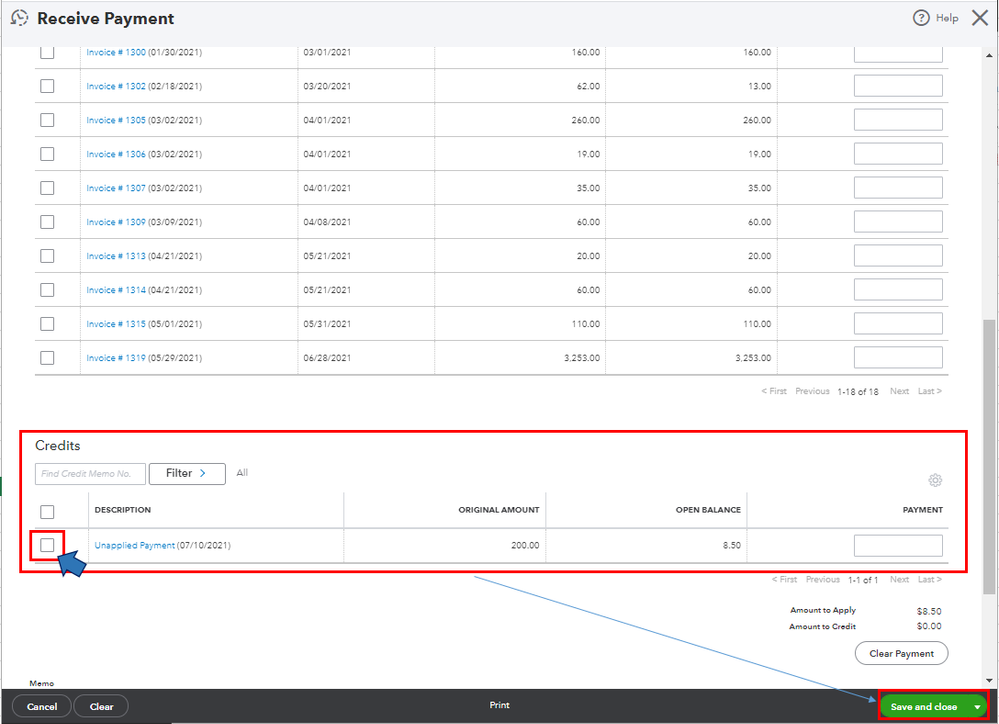The height and width of the screenshot is (724, 999).
Task: Open Invoice # 1306 link
Action: [116, 154]
